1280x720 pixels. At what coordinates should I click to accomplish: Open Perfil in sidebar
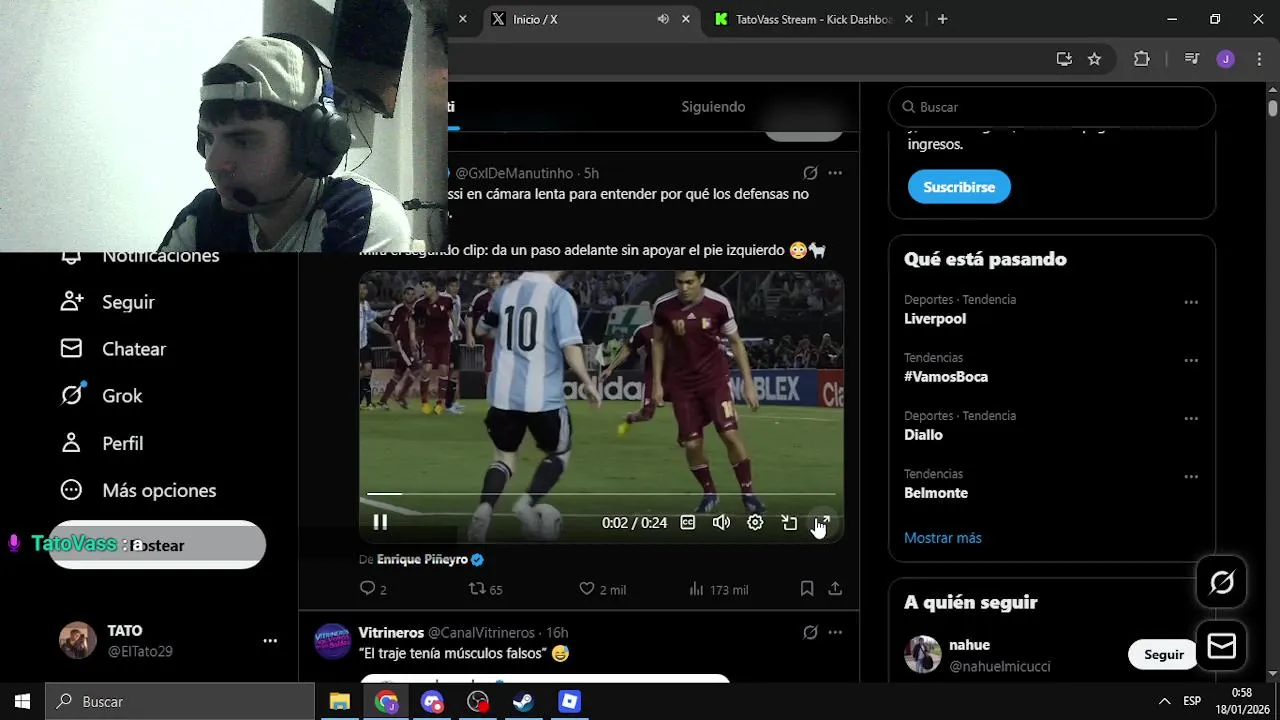[x=102, y=443]
